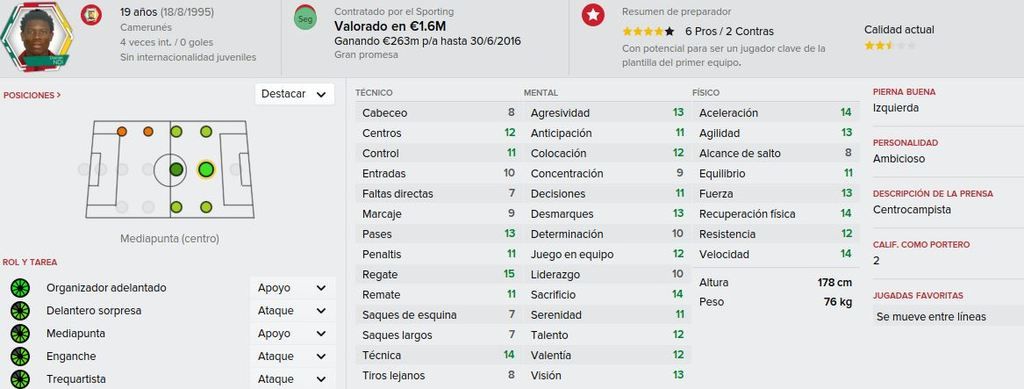Click Mediapunta role suitability icon
1024x389 pixels.
coord(20,334)
